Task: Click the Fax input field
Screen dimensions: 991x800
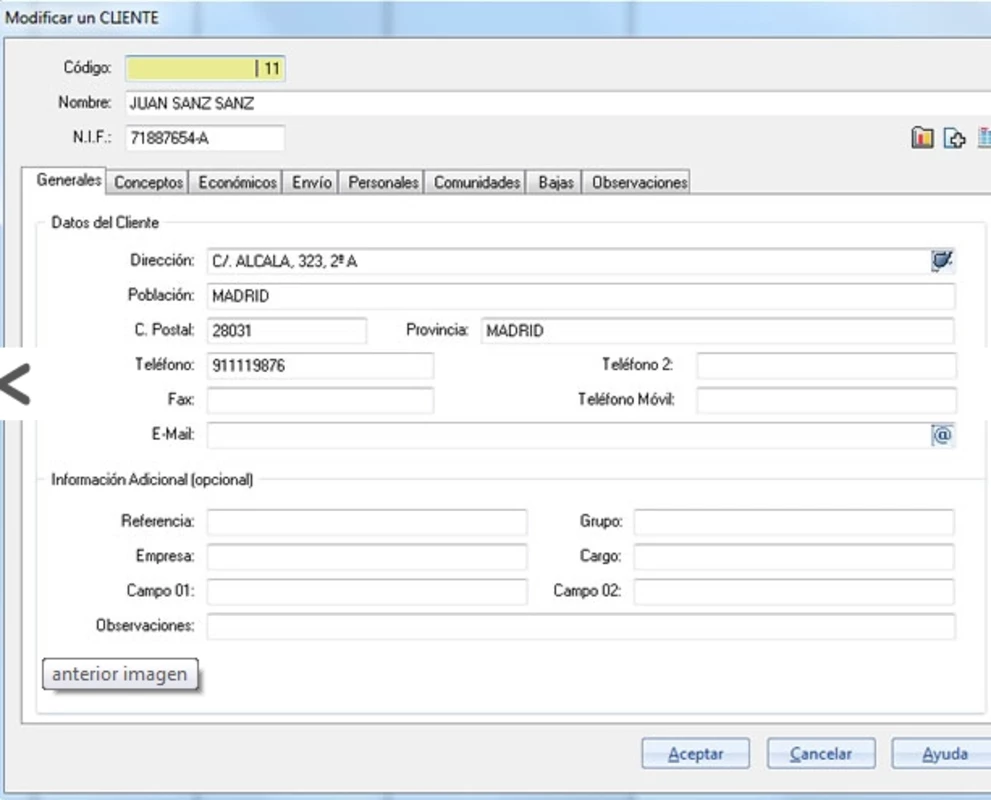Action: click(x=320, y=400)
